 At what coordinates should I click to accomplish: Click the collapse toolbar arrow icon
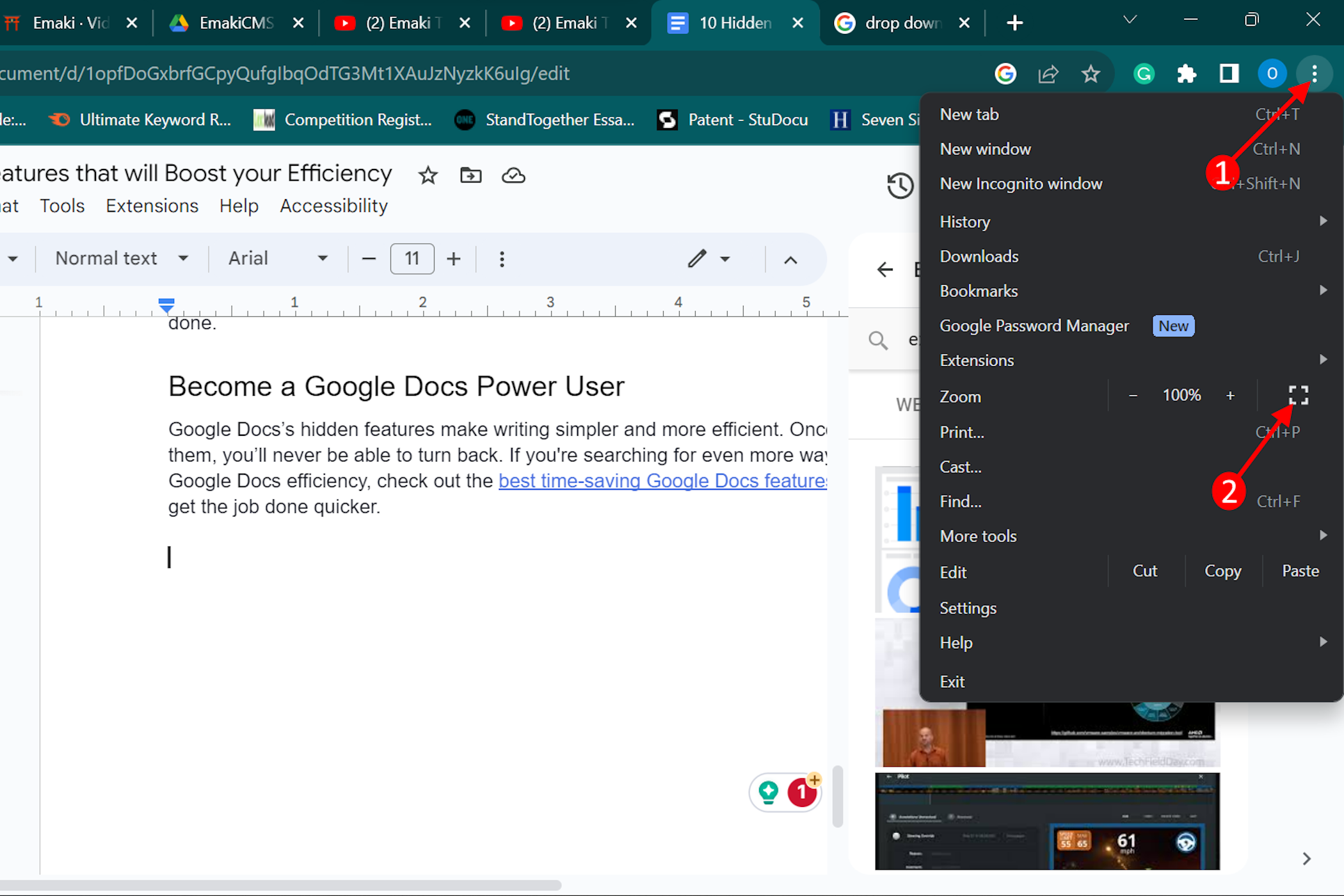(790, 260)
